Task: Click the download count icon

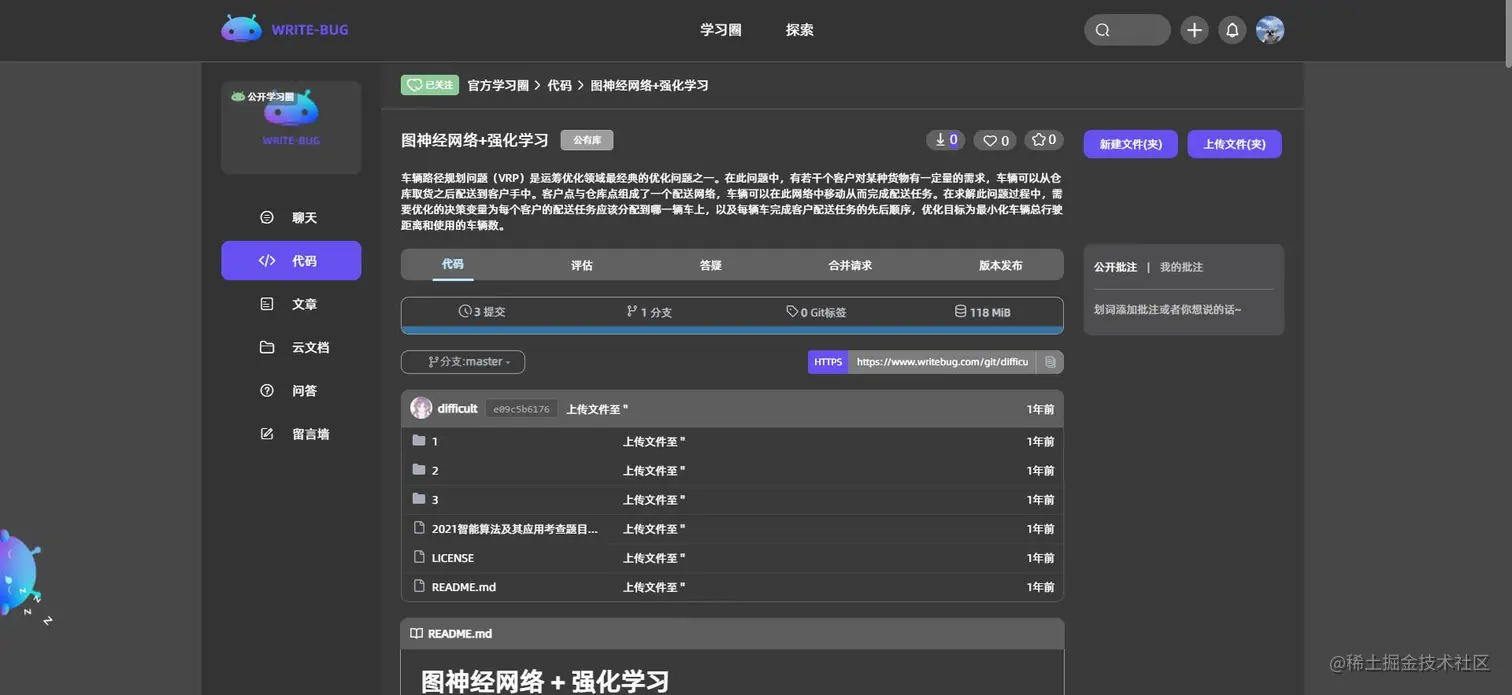Action: (x=945, y=140)
